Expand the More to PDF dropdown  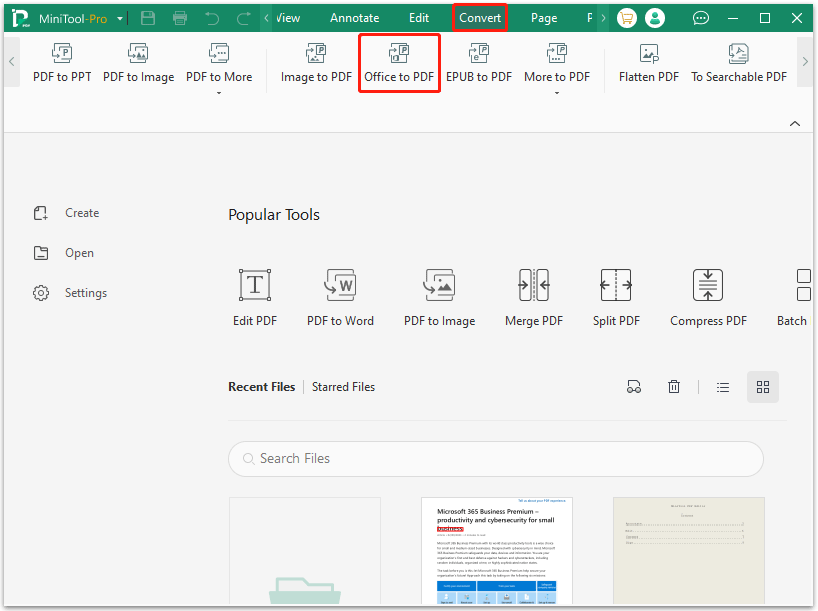557,93
